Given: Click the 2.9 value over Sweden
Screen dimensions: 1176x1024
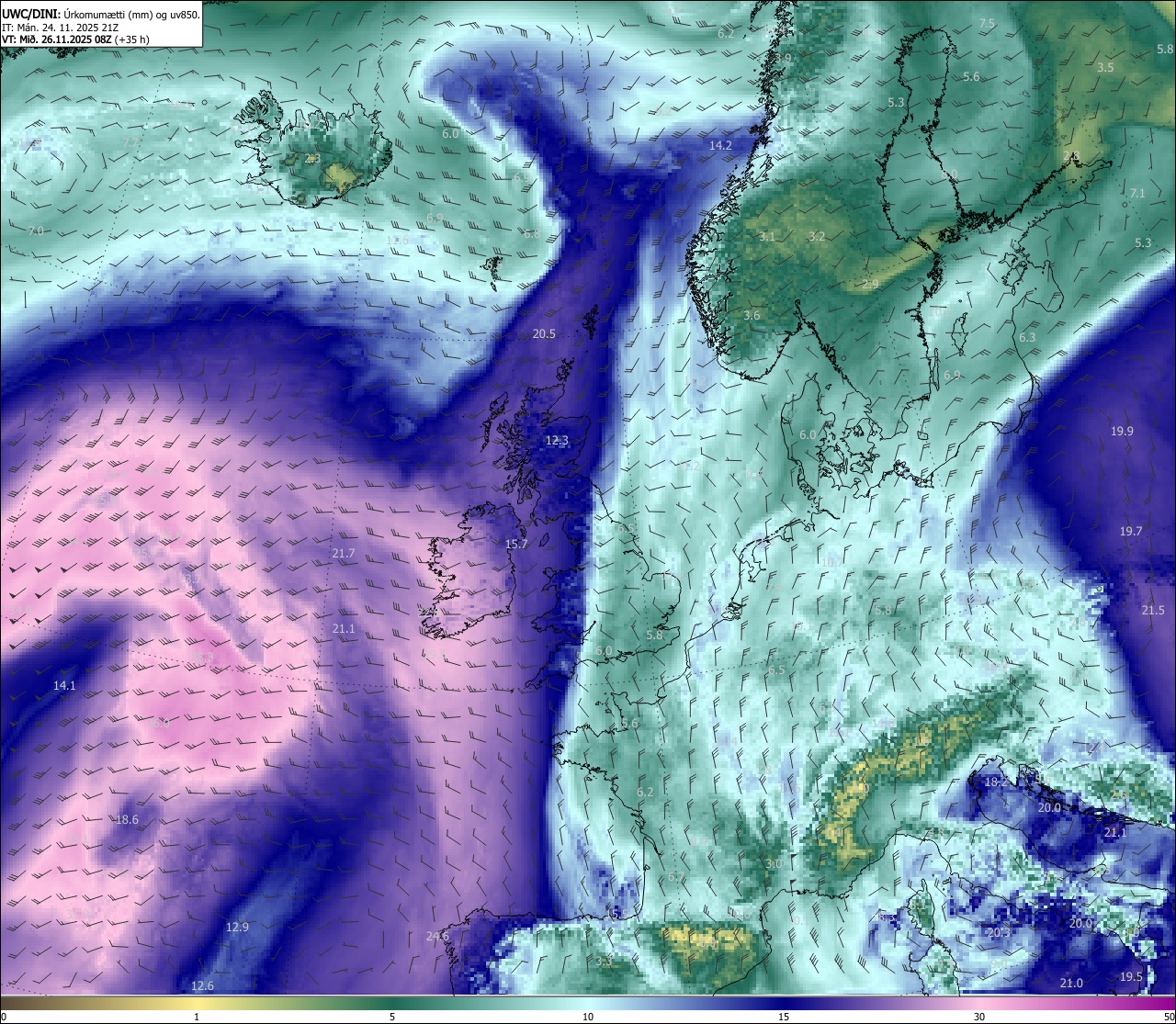Looking at the screenshot, I should coord(870,284).
